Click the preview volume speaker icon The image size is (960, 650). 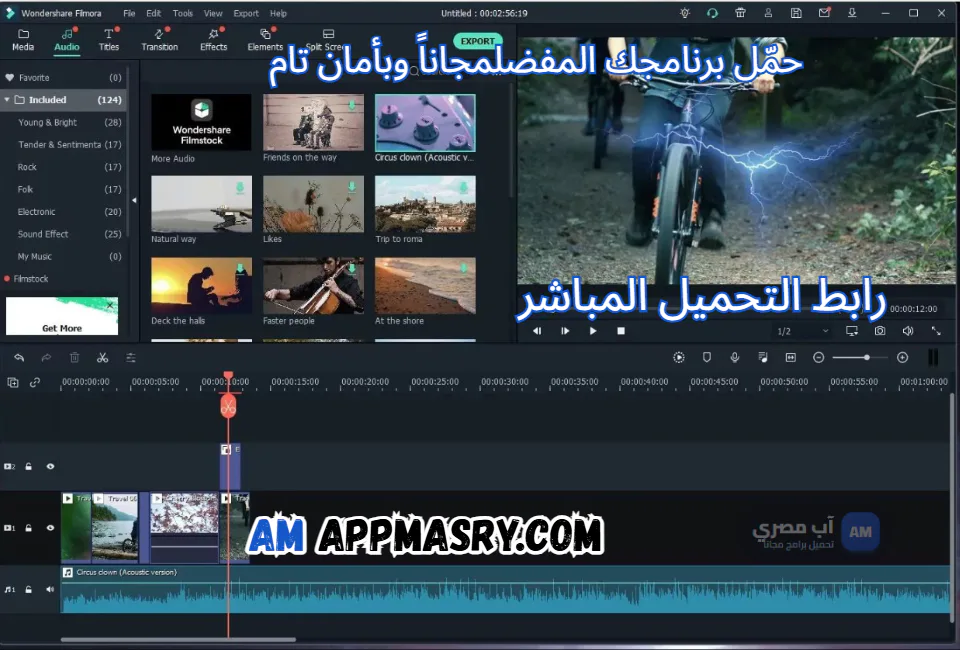click(x=908, y=331)
